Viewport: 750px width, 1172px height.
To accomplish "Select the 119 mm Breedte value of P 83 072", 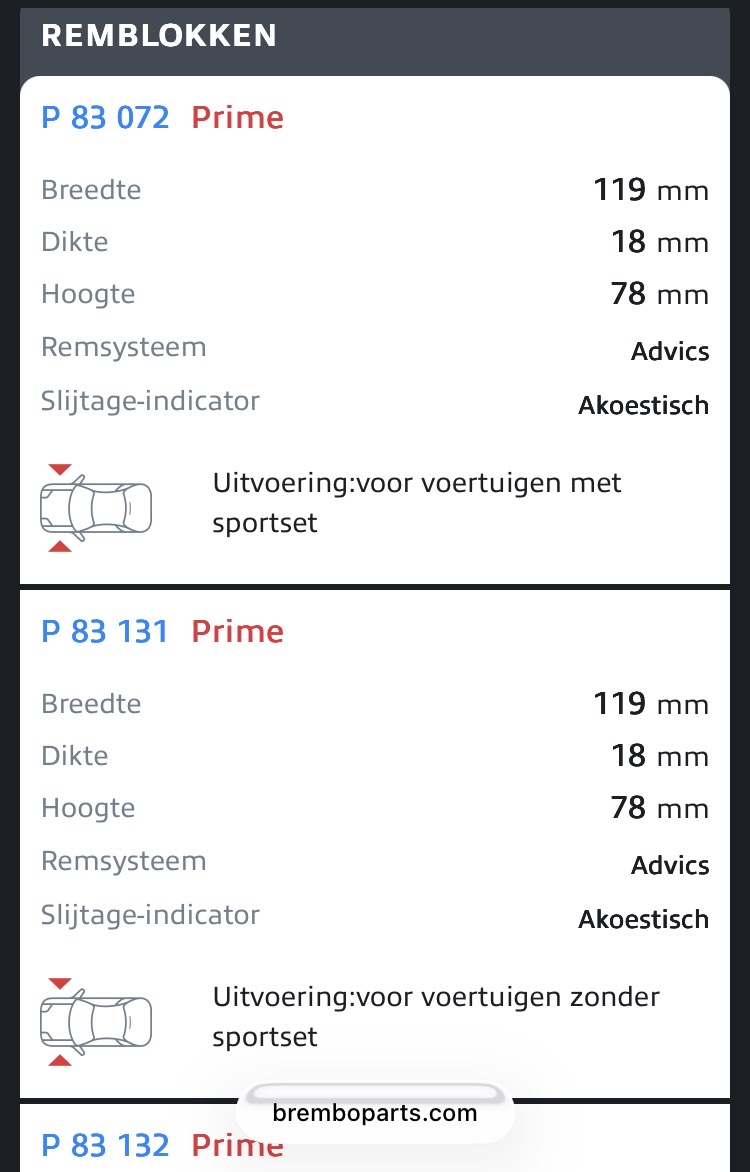I will (650, 190).
